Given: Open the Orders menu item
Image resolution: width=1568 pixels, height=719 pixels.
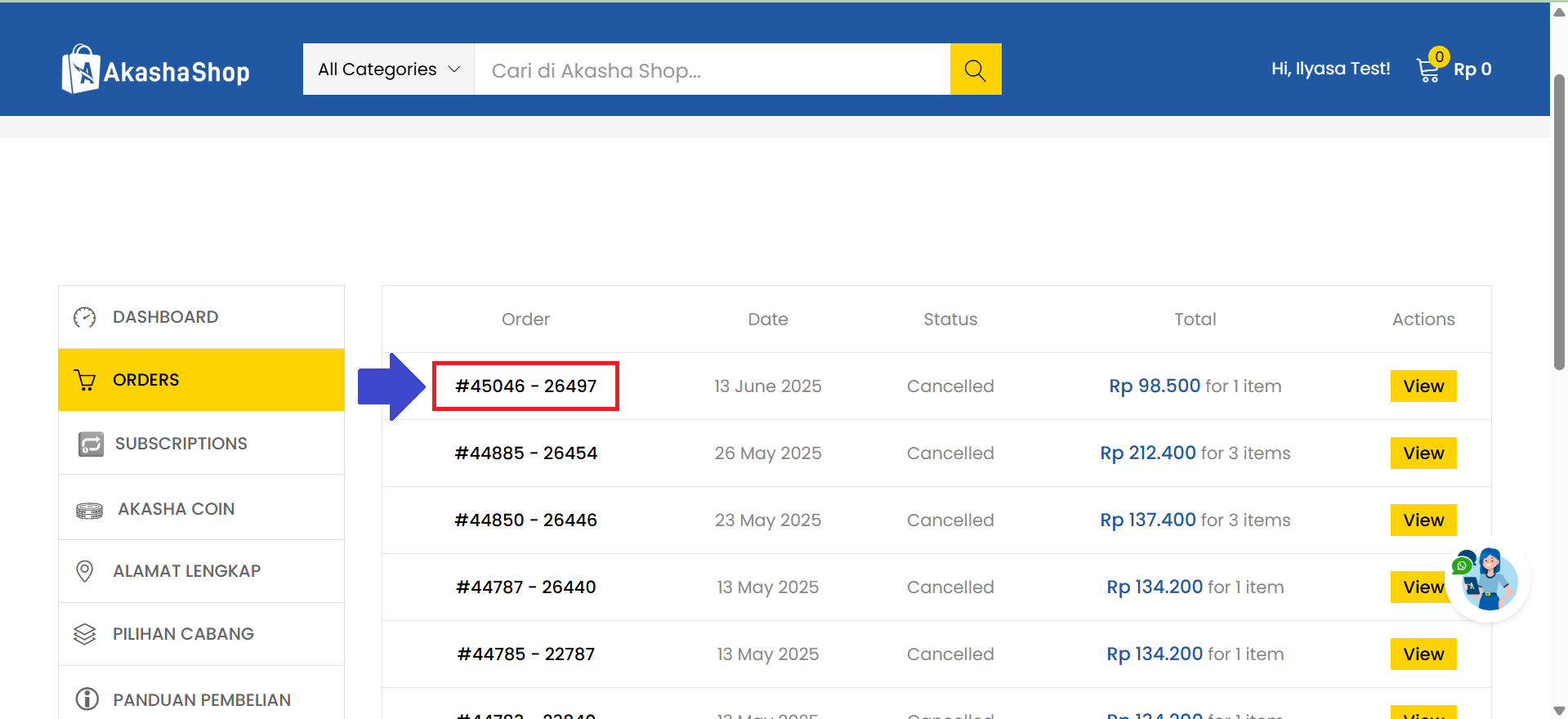Looking at the screenshot, I should click(145, 380).
